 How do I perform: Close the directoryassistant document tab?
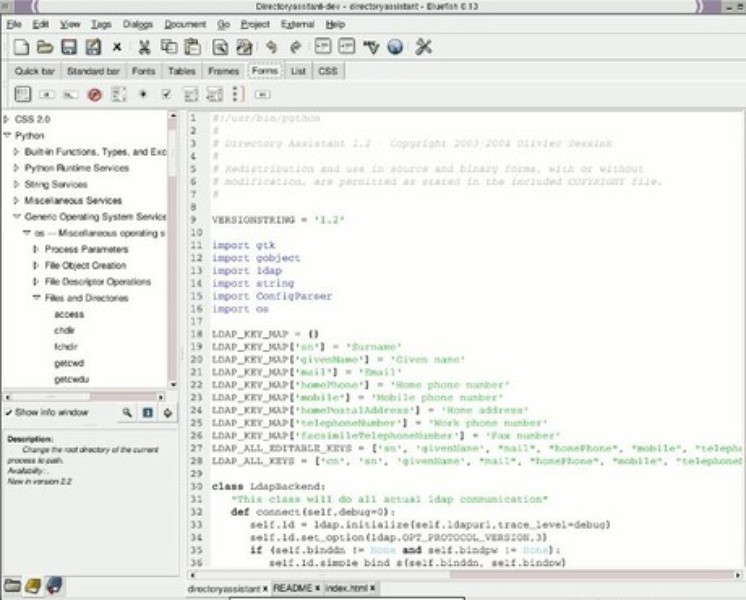coord(265,589)
